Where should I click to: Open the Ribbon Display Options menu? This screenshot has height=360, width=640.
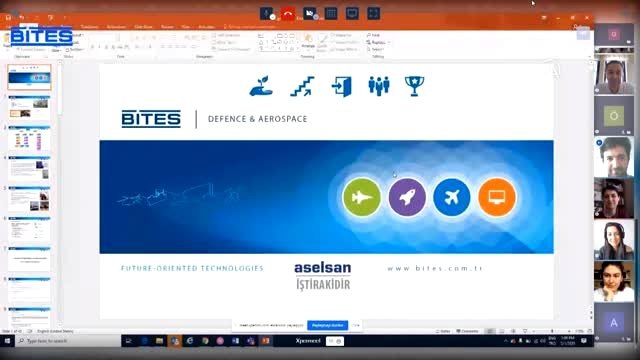click(544, 18)
